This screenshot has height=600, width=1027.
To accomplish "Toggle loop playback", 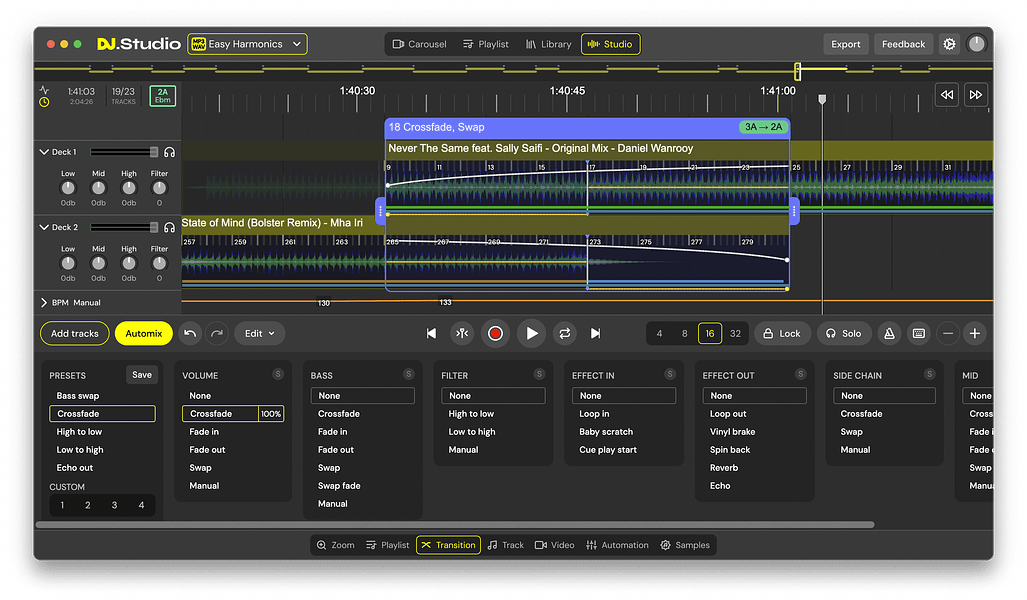I will click(564, 333).
